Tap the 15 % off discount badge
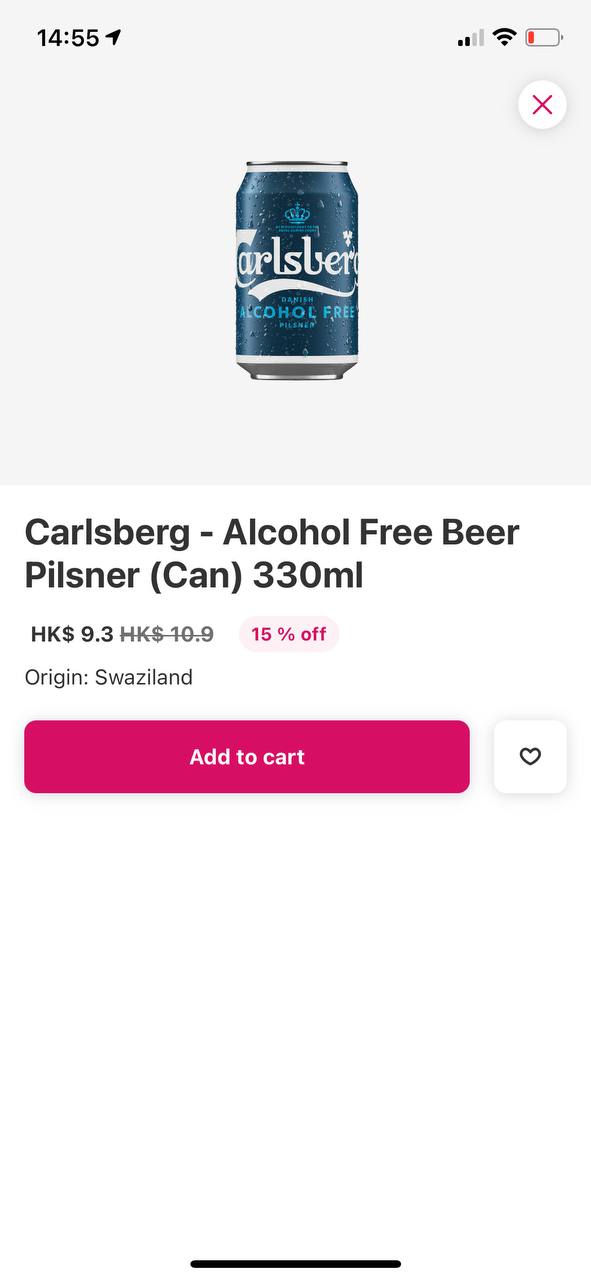The image size is (591, 1280). coord(289,634)
